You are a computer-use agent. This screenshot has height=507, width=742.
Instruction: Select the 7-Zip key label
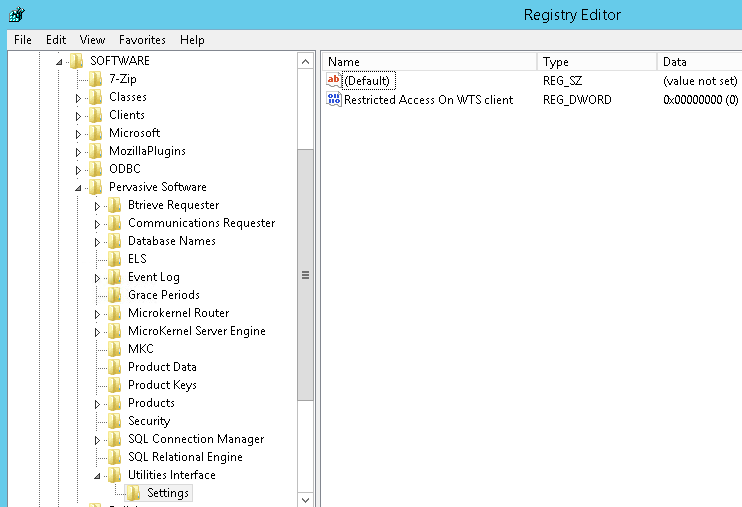(x=123, y=79)
